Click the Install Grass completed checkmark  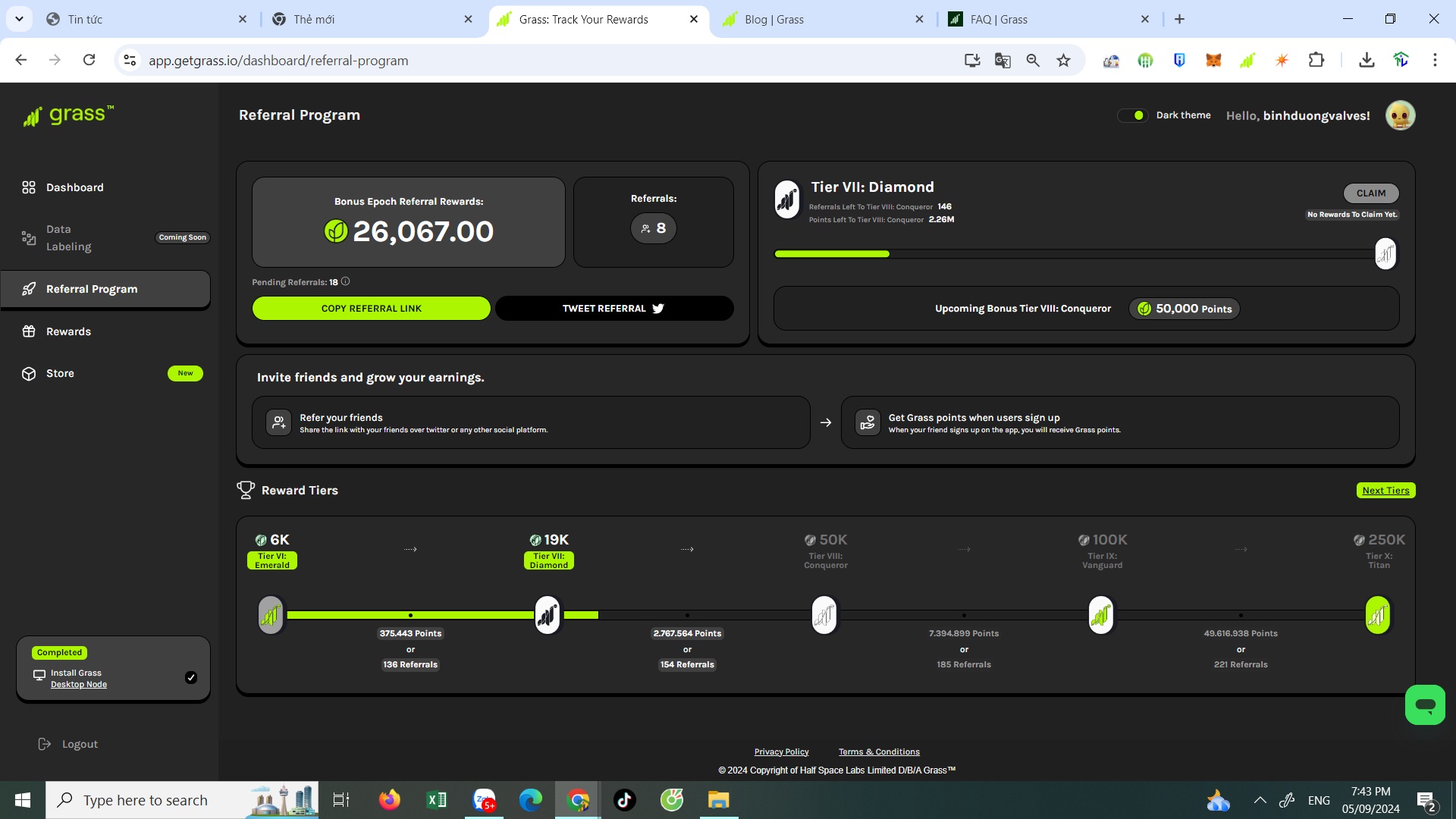tap(191, 678)
